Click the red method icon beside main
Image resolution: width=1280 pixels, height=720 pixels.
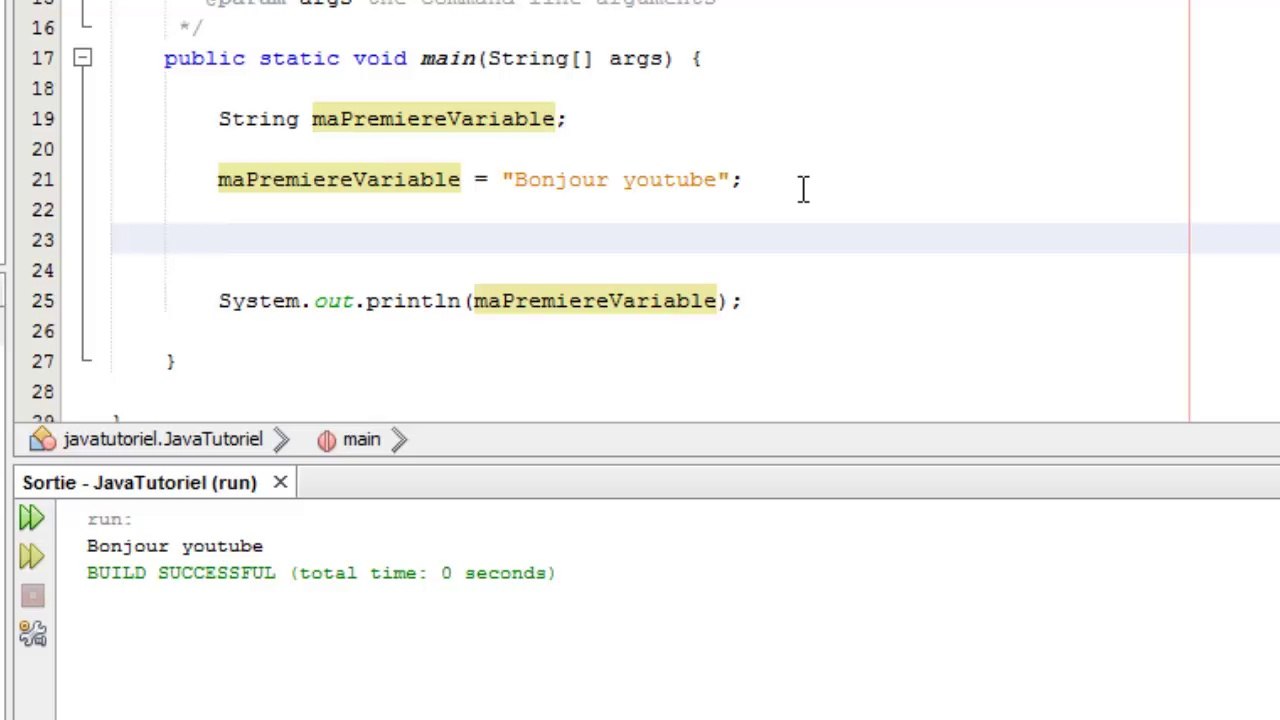(327, 439)
